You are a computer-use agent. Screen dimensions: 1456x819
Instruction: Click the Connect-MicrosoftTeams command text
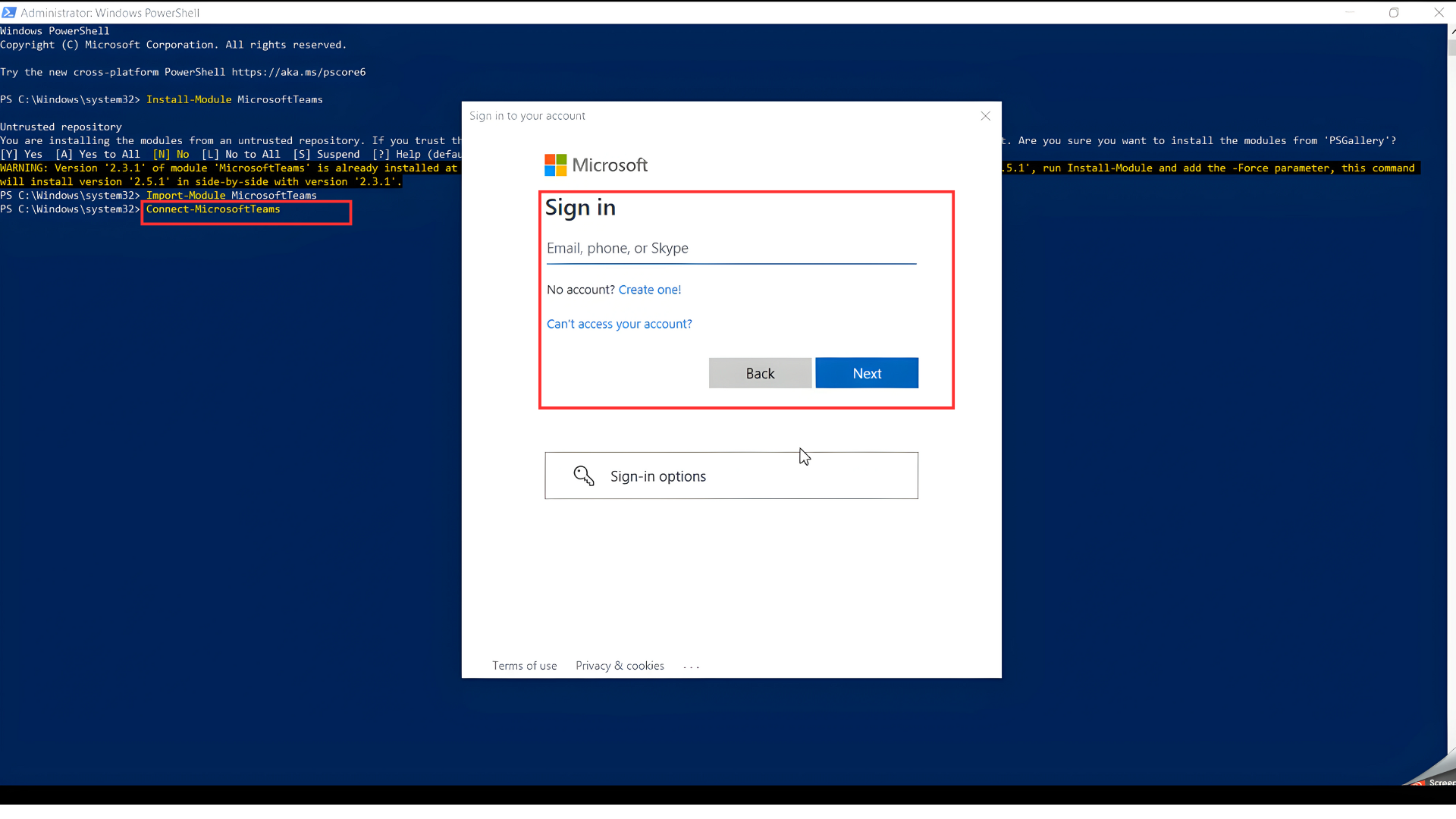coord(213,209)
